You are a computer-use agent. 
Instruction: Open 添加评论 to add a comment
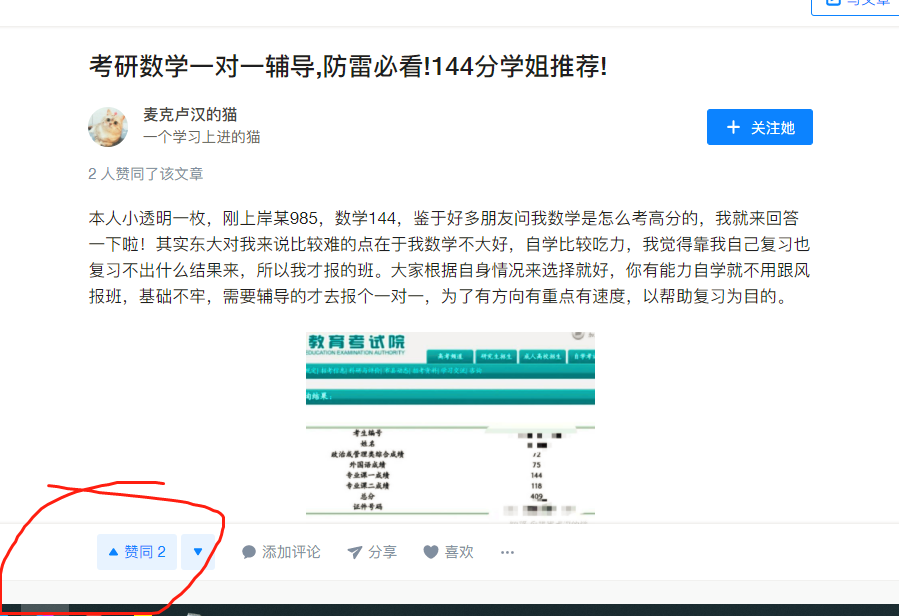[x=281, y=552]
